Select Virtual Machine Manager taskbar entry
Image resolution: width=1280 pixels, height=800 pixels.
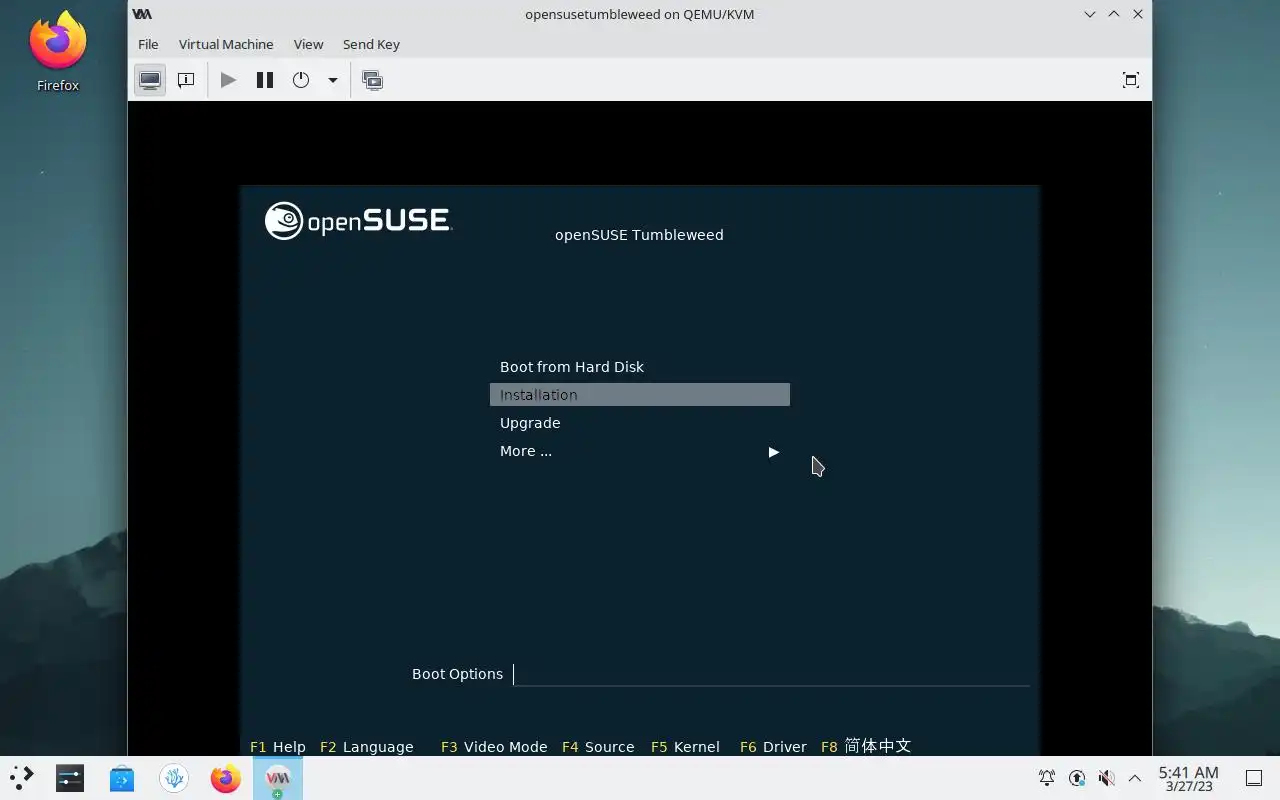click(x=278, y=778)
